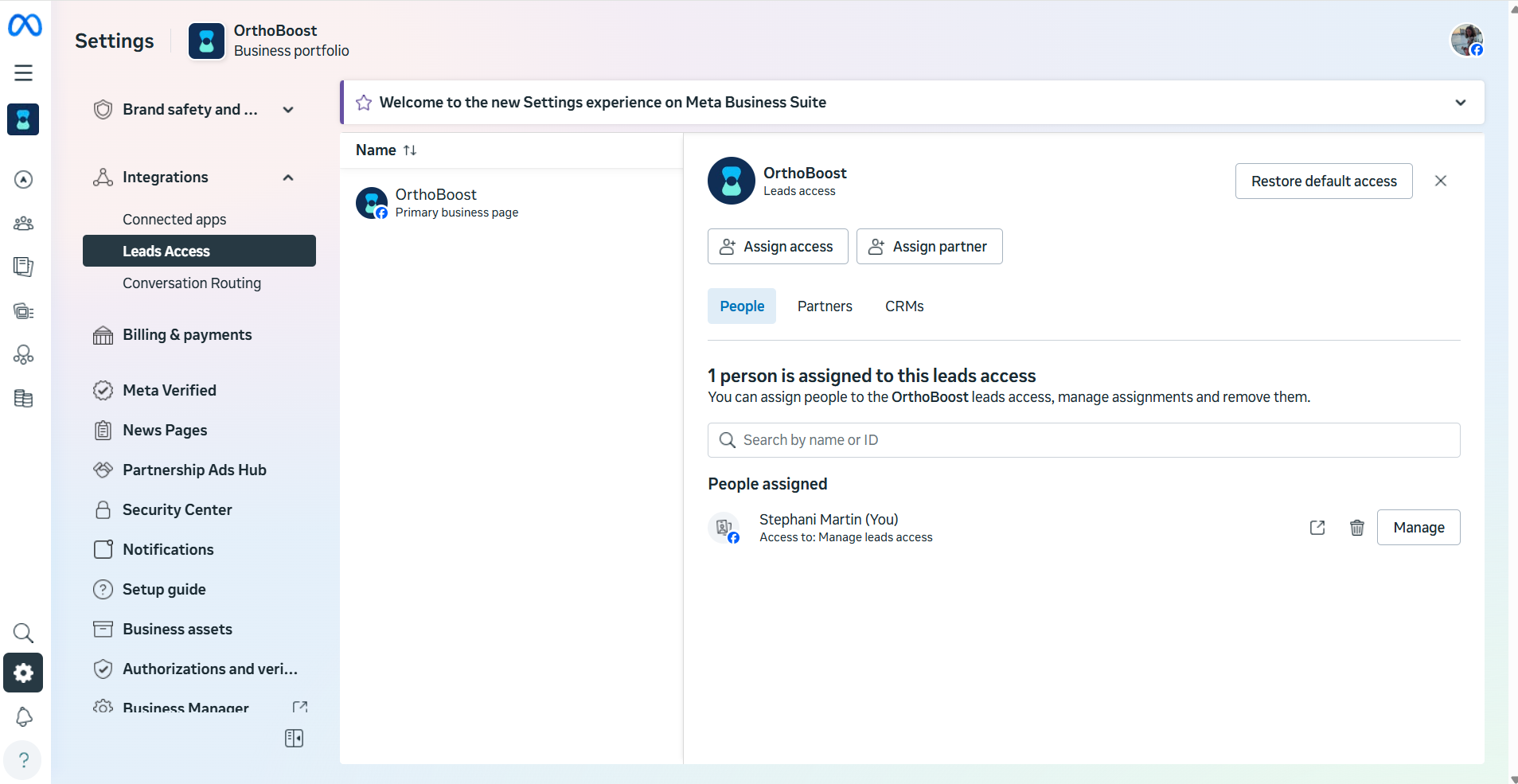
Task: Switch to the CRMs tab
Action: (904, 306)
